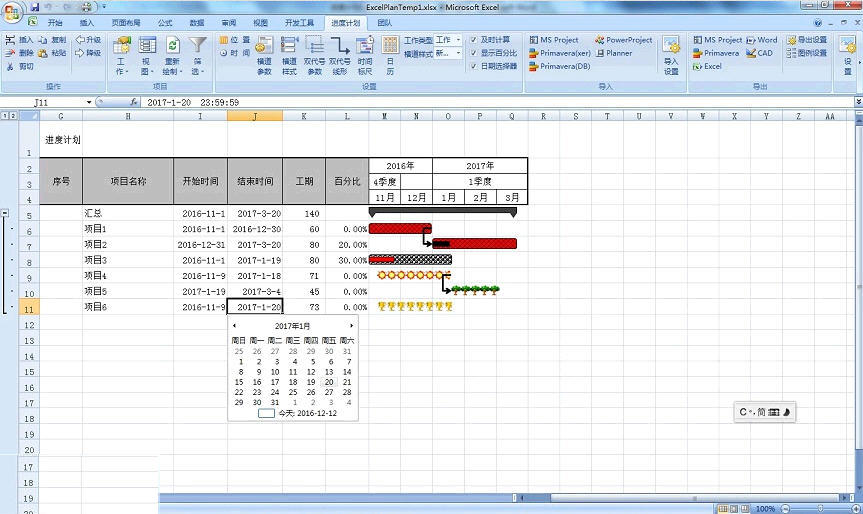Click the 剪切 scissors icon

click(x=10, y=66)
